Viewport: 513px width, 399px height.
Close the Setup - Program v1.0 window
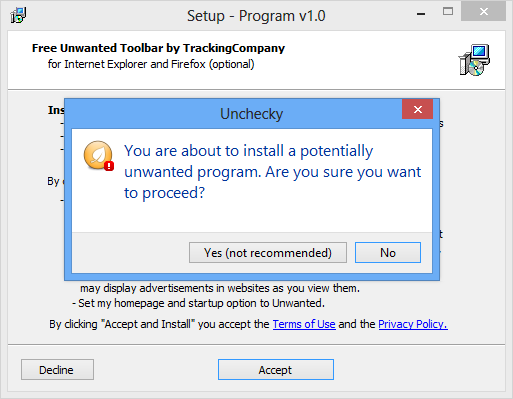(483, 12)
